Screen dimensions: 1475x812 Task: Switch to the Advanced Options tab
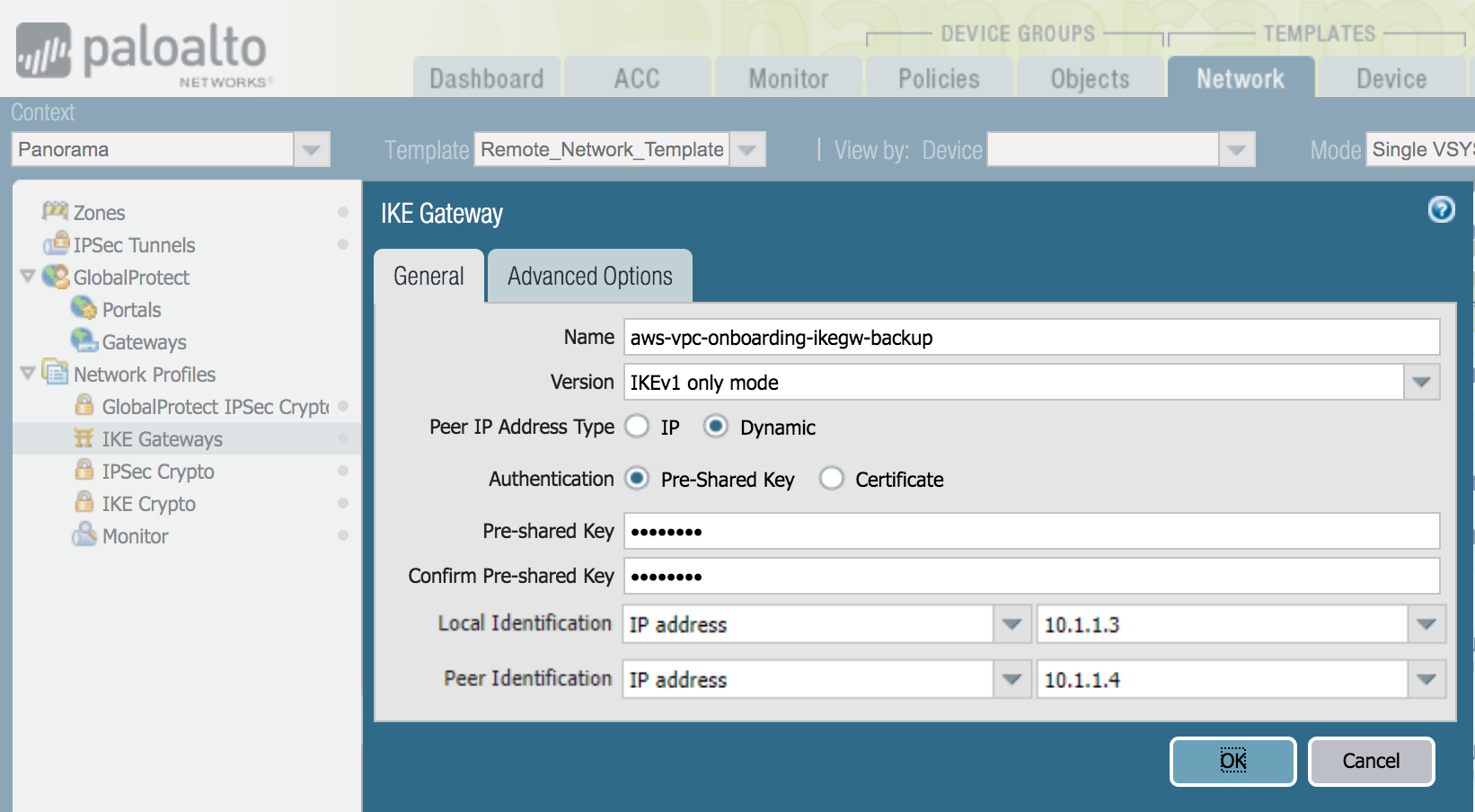click(x=589, y=277)
